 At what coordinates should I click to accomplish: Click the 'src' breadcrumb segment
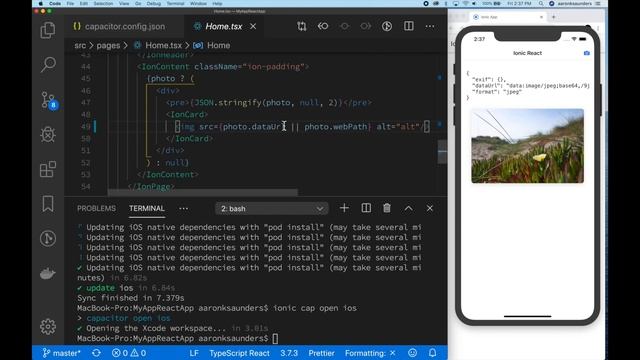80,45
